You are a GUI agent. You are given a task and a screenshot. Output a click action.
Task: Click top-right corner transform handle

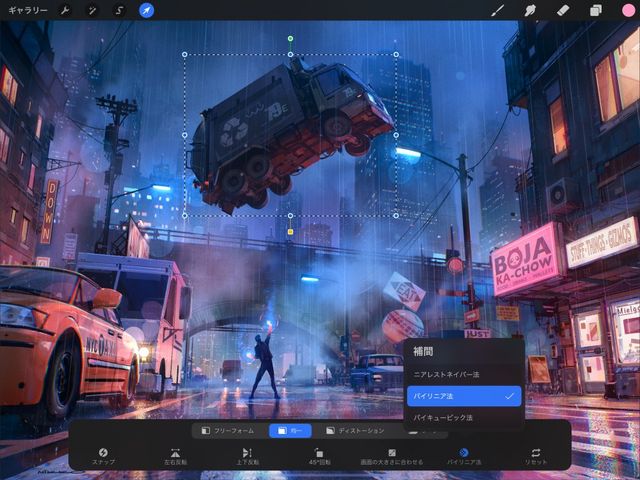coord(396,54)
